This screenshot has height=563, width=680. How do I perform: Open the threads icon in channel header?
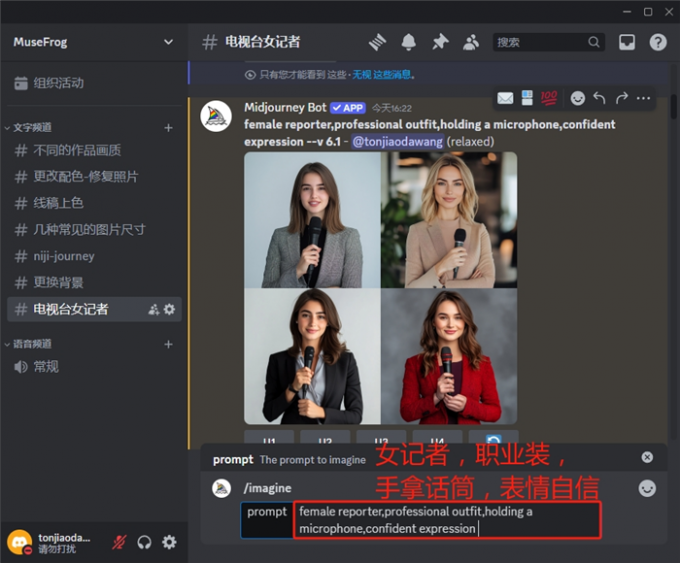(x=377, y=42)
